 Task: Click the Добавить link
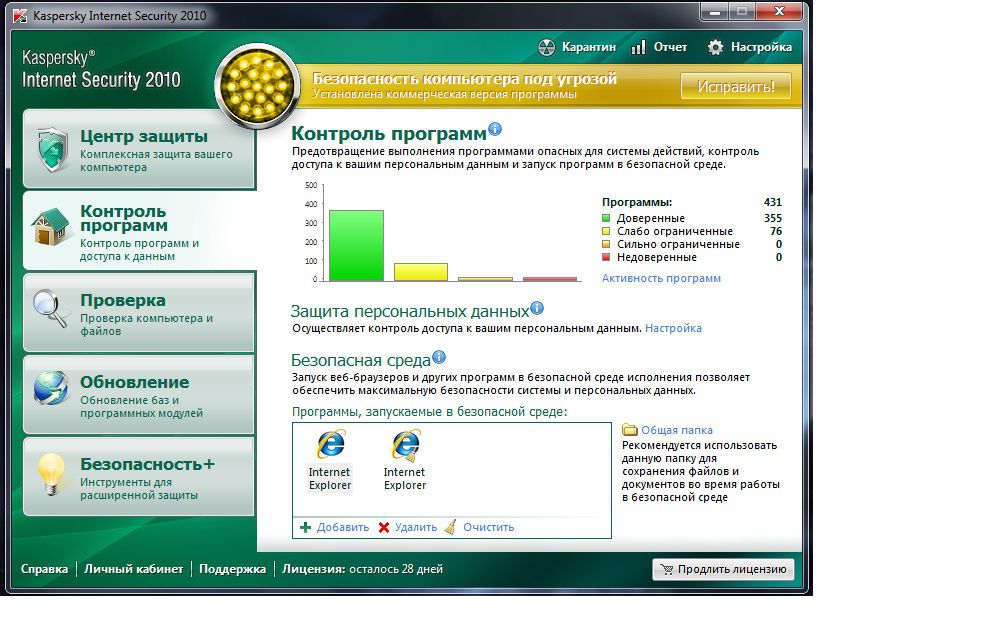pyautogui.click(x=343, y=527)
